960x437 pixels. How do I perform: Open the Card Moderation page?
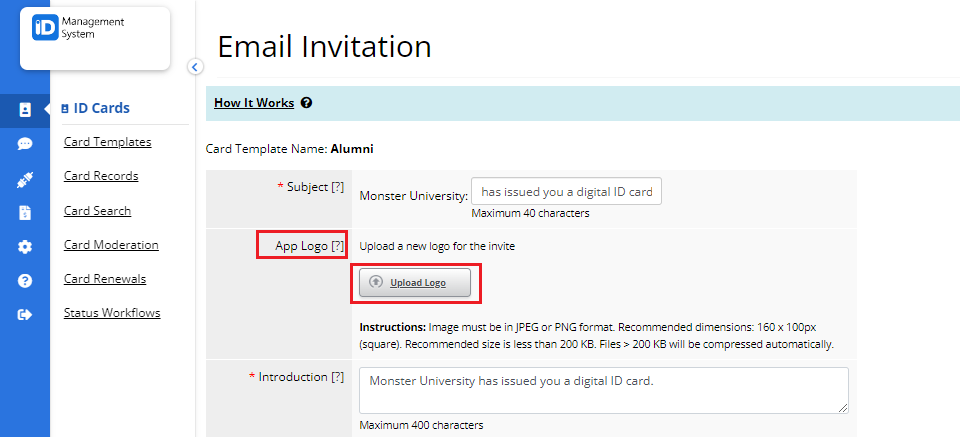point(111,245)
